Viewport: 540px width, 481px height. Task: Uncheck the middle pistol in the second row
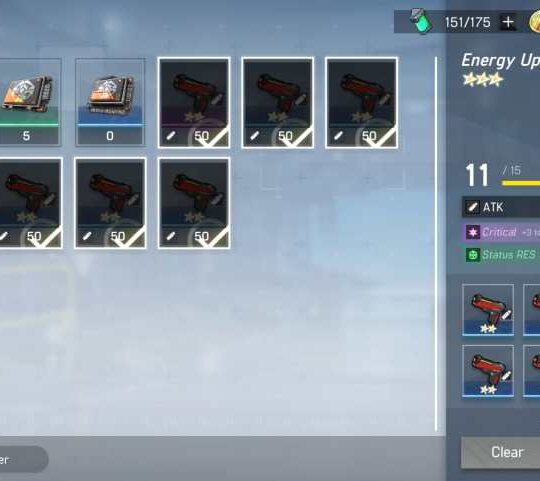pos(110,203)
